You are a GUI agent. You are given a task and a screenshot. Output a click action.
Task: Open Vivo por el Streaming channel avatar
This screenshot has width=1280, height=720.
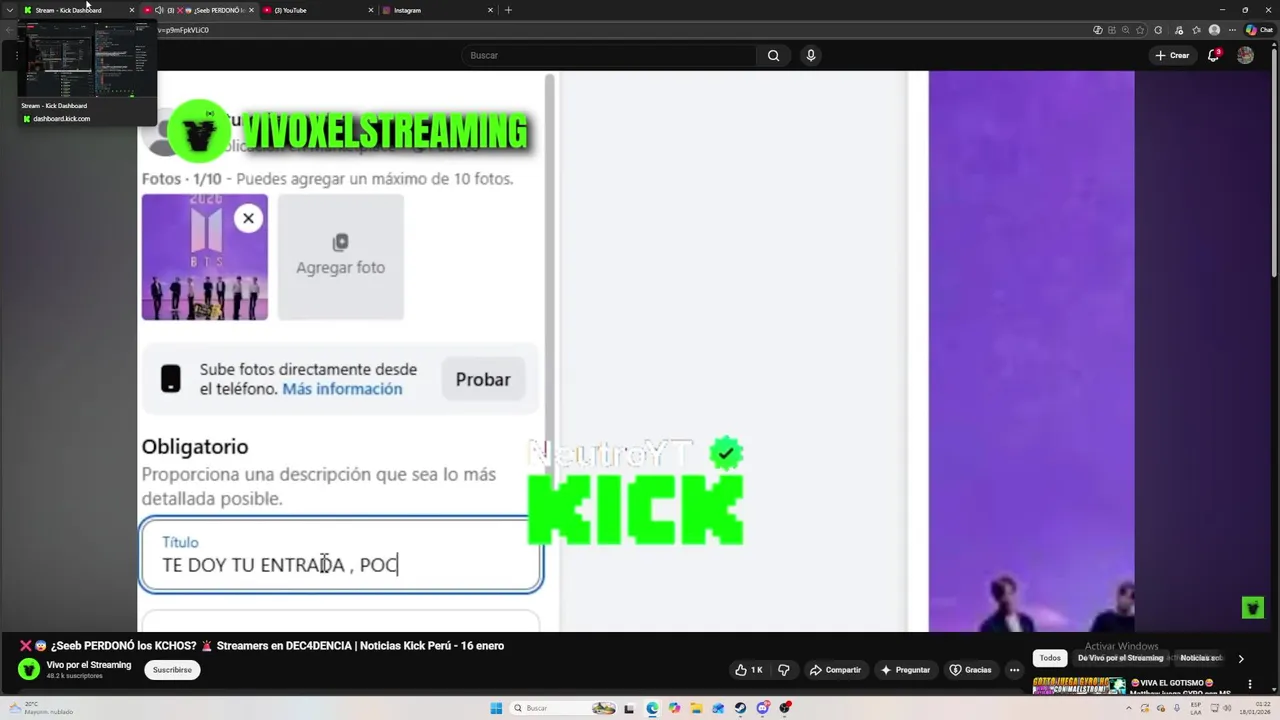tap(29, 669)
